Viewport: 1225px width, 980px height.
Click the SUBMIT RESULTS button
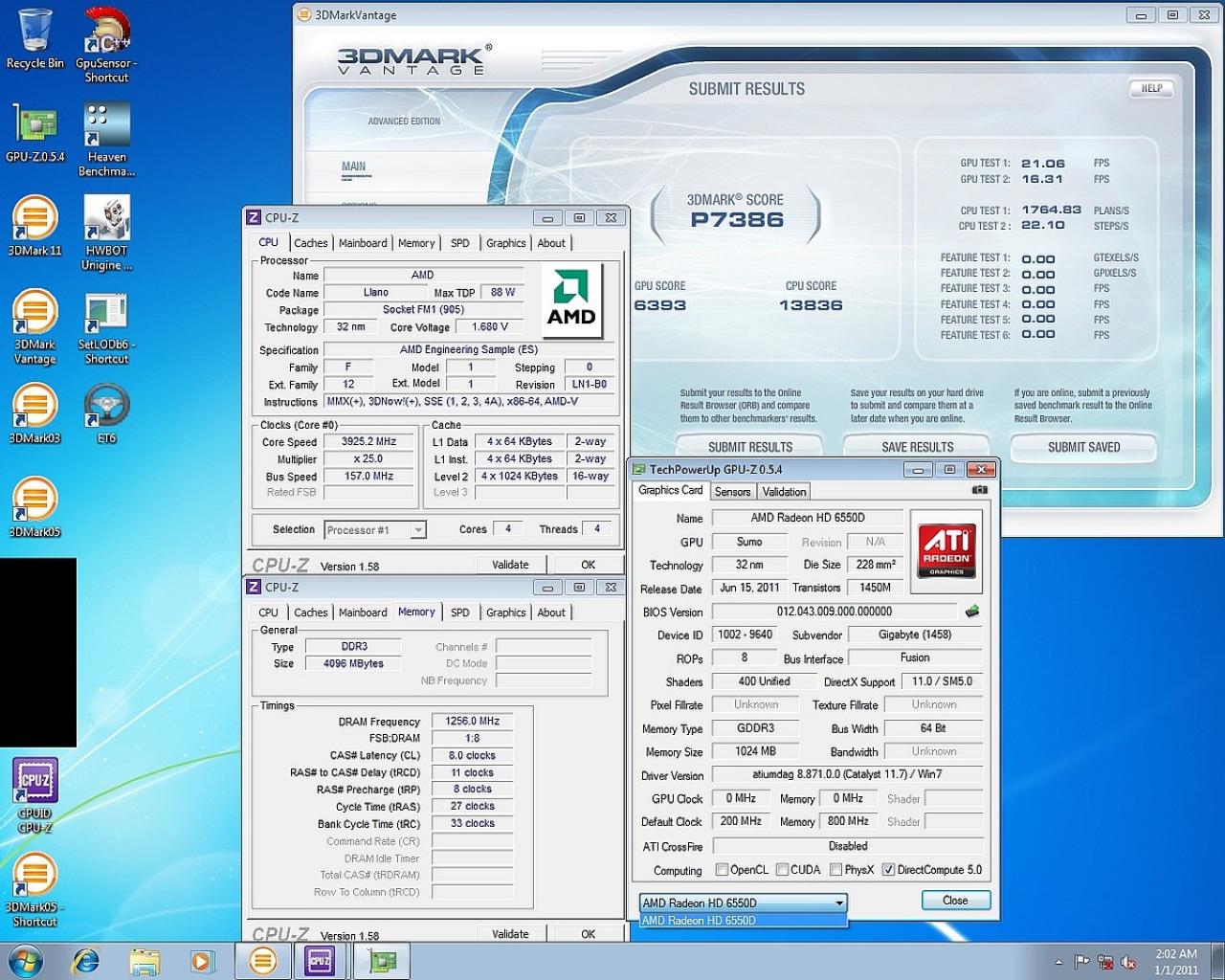coord(750,447)
